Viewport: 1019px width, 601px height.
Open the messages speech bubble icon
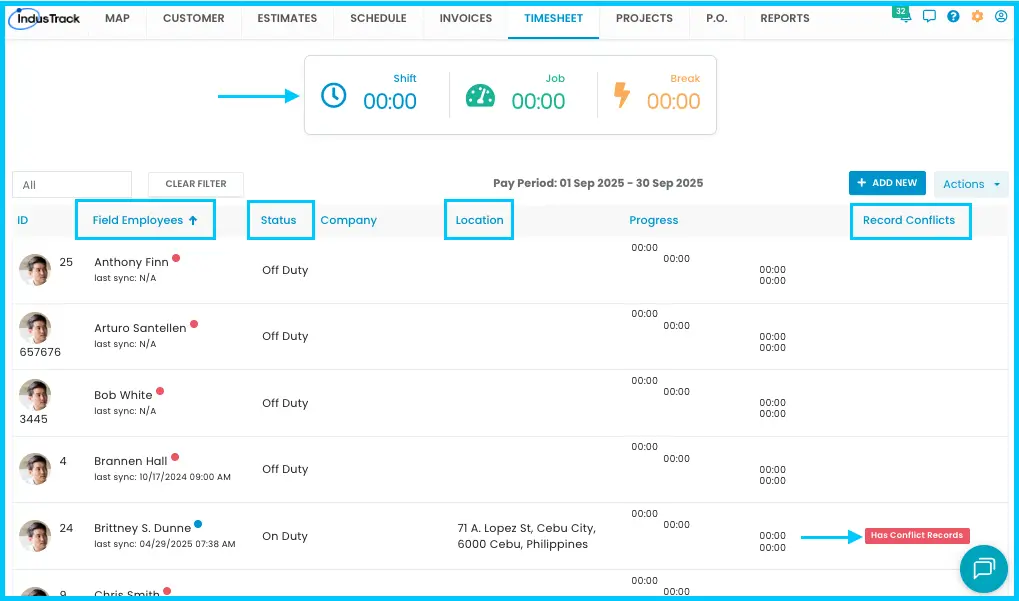pyautogui.click(x=929, y=16)
